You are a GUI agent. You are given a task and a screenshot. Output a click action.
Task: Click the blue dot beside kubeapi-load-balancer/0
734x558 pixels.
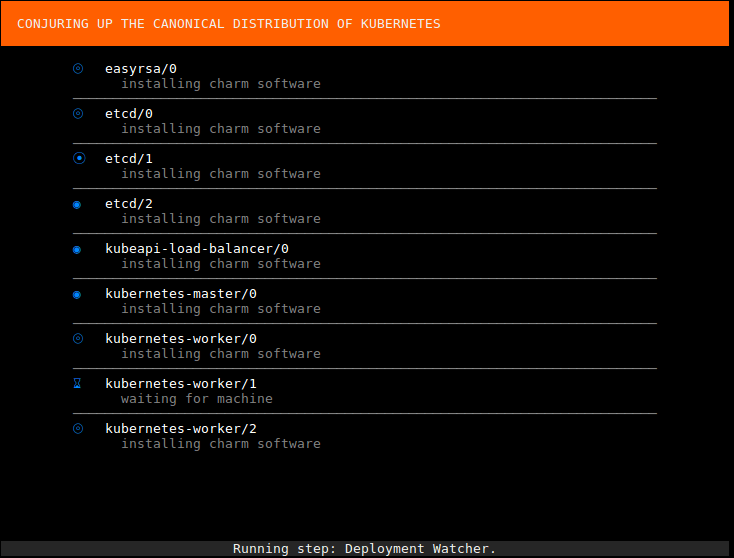click(x=77, y=250)
